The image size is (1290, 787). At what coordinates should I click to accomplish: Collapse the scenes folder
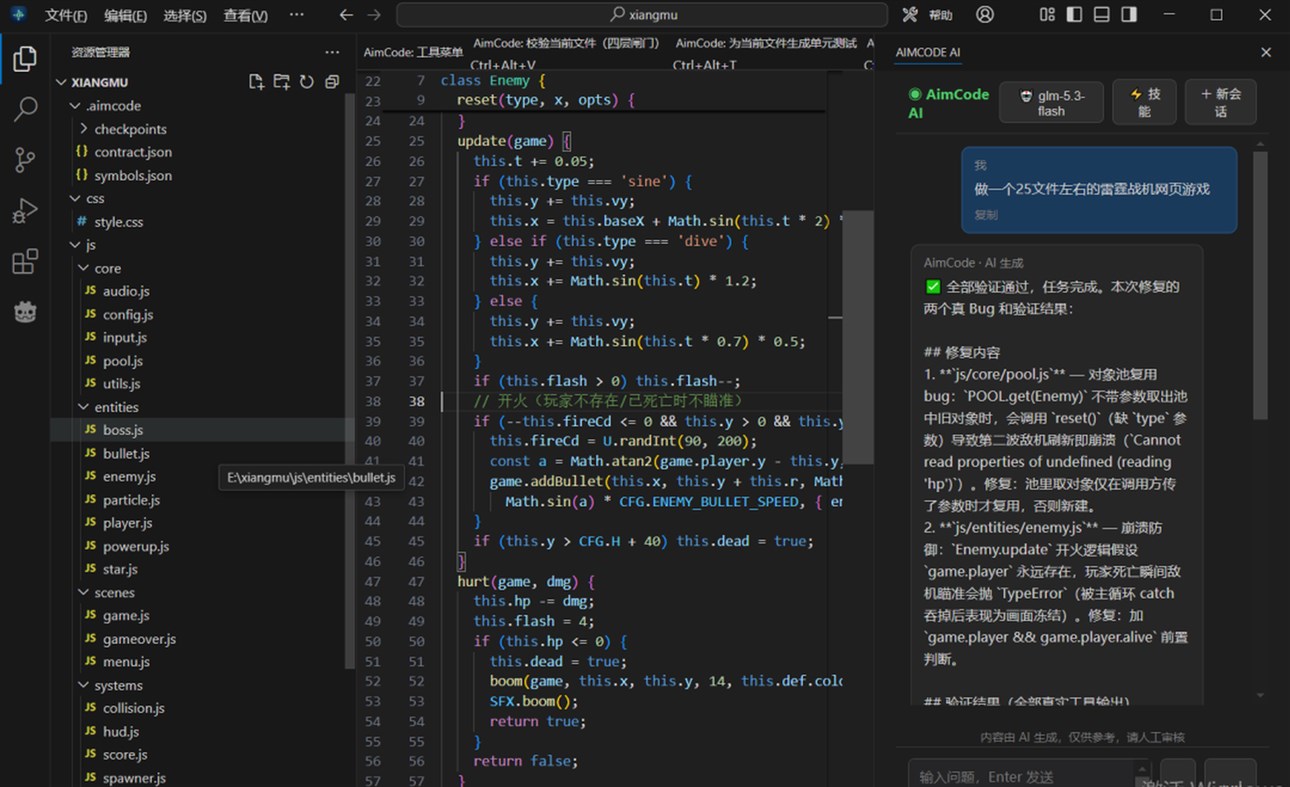(84, 592)
